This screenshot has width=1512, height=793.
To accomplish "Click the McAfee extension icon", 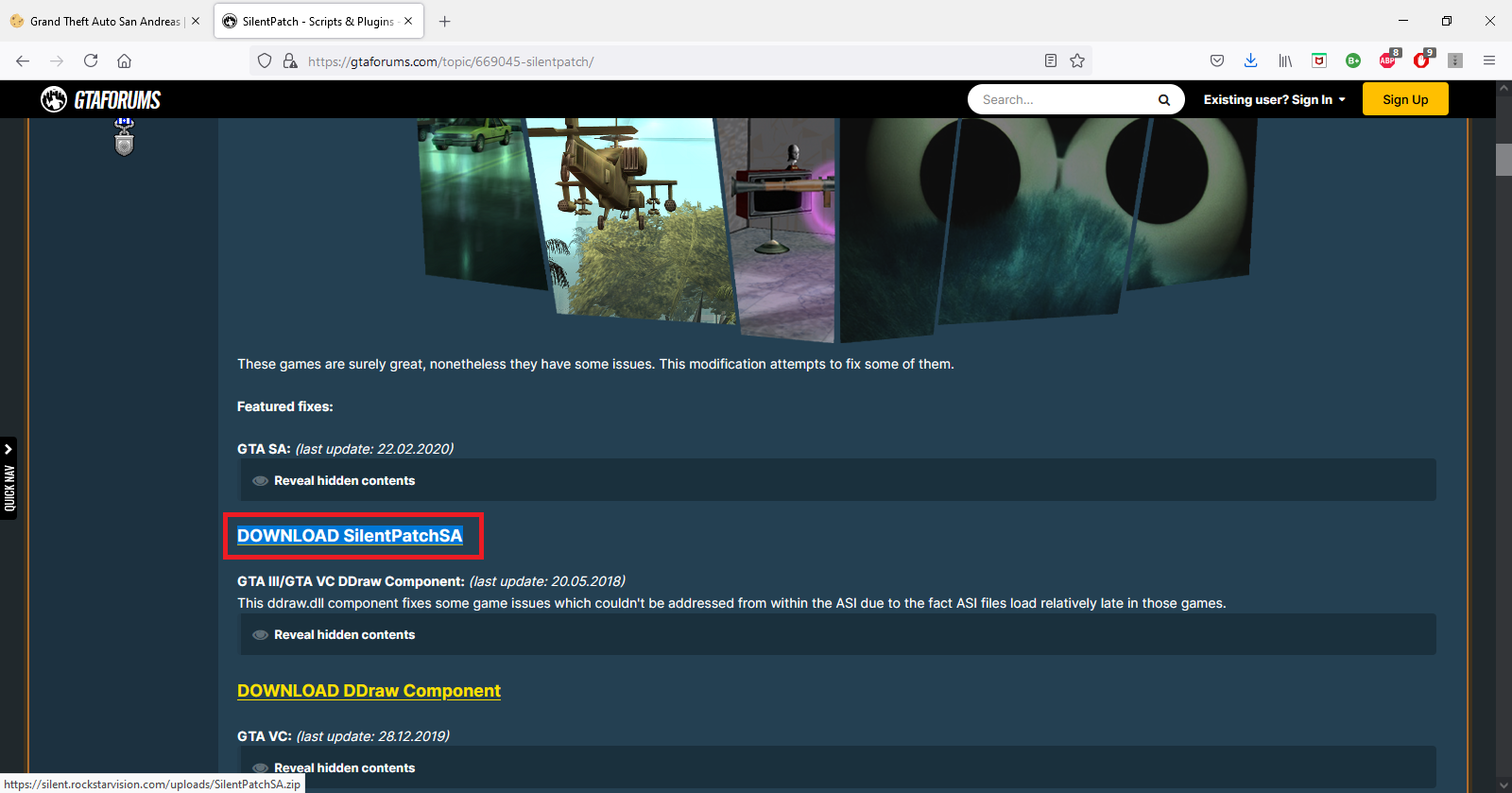I will (x=1319, y=60).
